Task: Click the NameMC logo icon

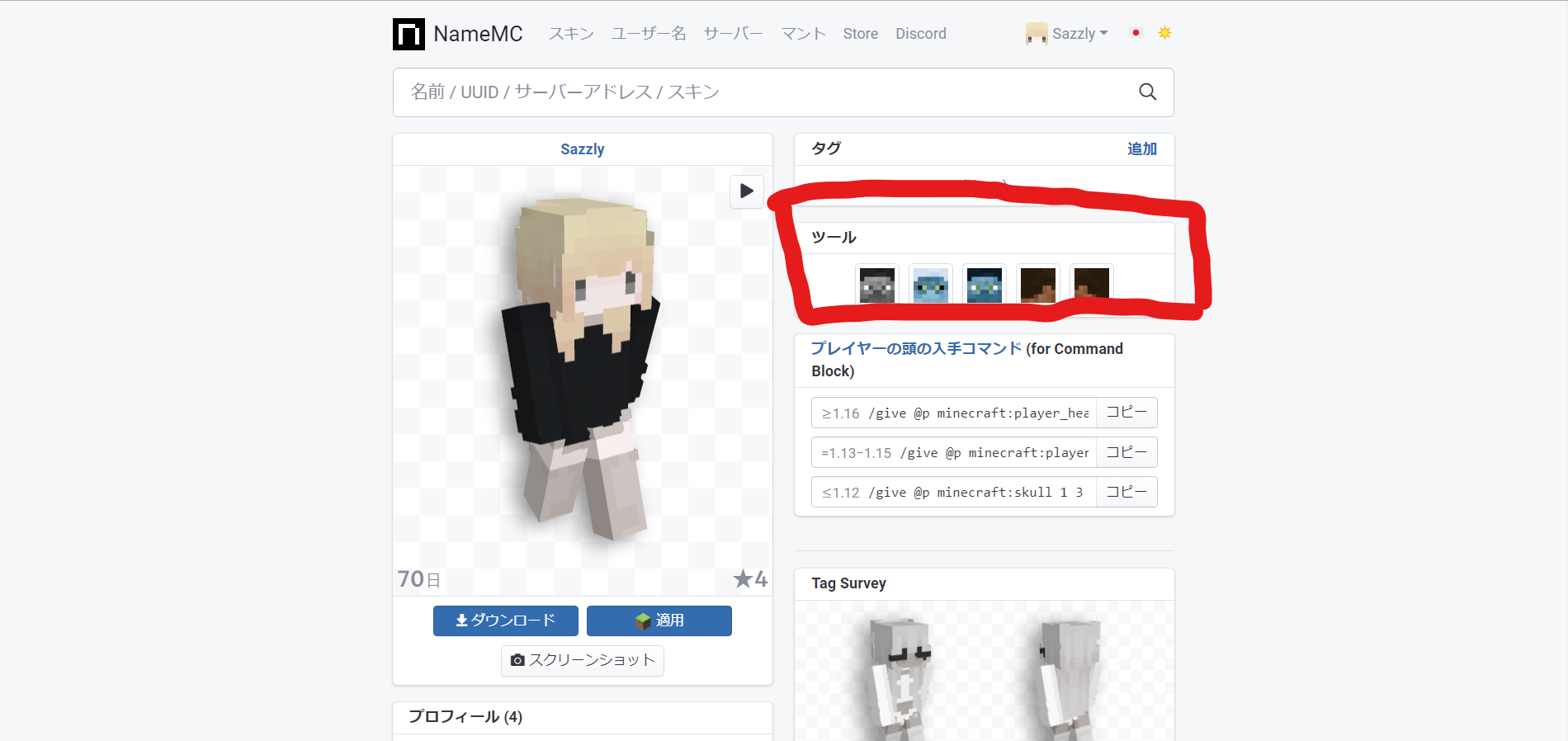Action: point(409,34)
